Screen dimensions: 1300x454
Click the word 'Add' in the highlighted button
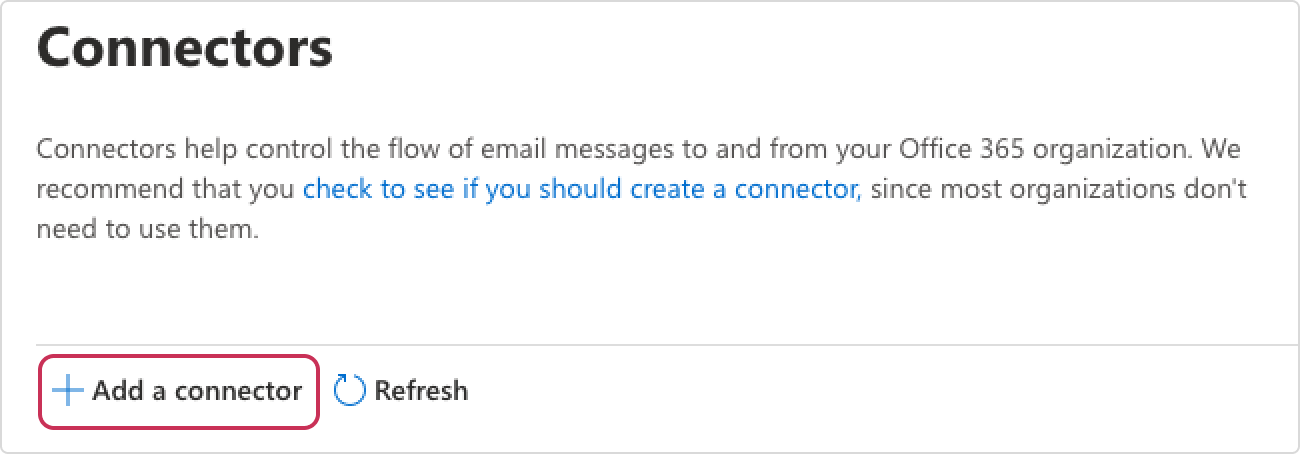114,391
